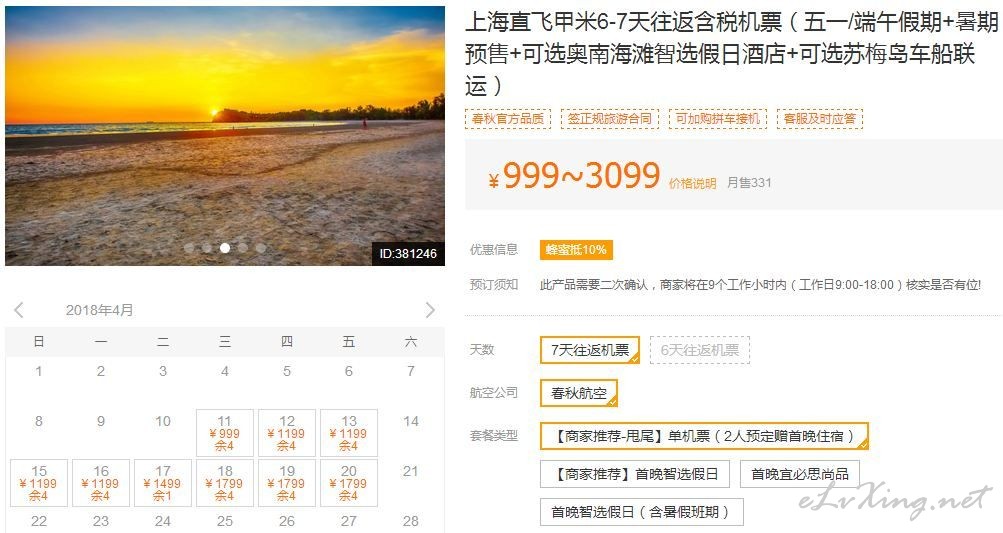Go to next month in calendar

point(430,310)
